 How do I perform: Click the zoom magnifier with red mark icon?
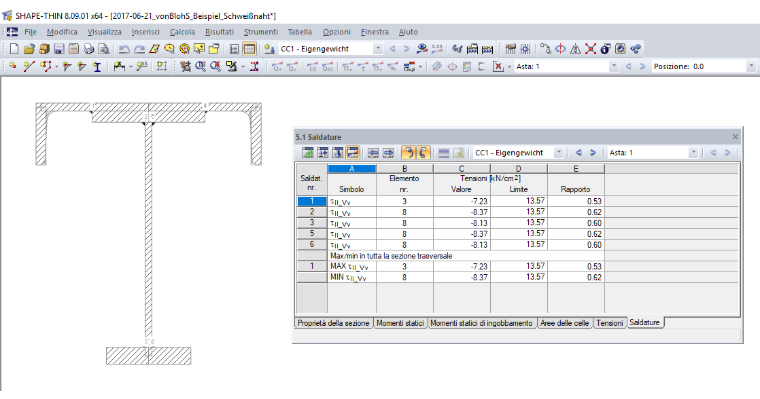[x=216, y=66]
